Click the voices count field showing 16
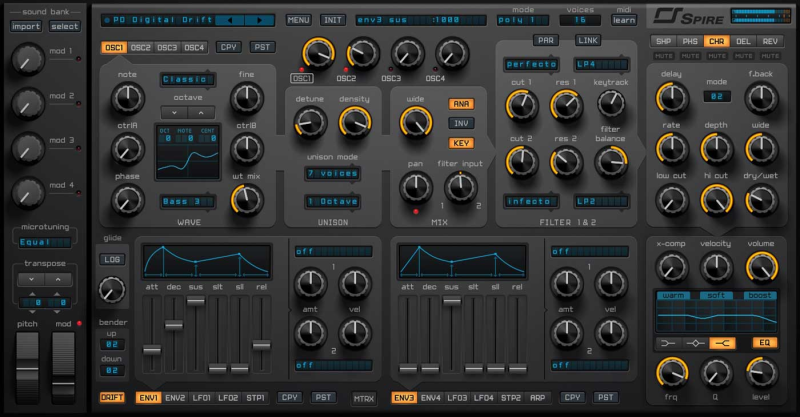The width and height of the screenshot is (800, 417). pos(580,20)
